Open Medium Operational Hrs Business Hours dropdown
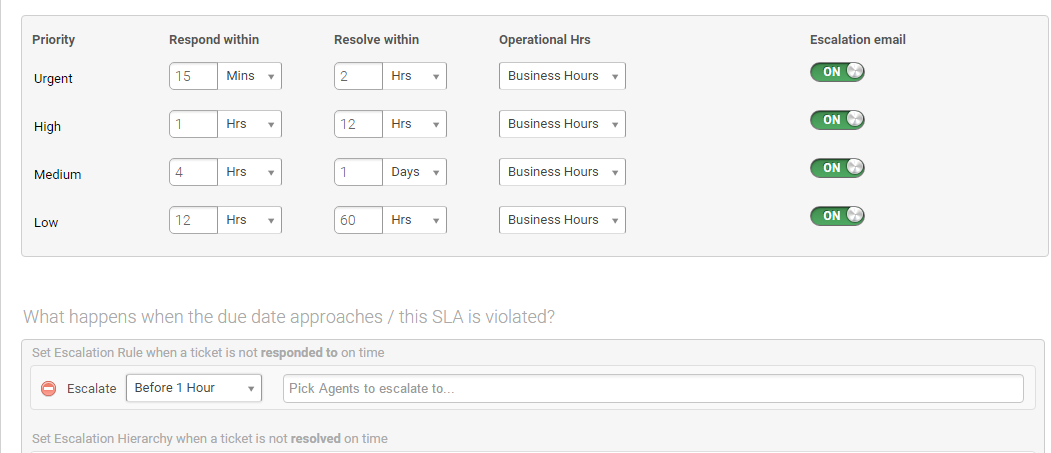This screenshot has width=1051, height=453. pyautogui.click(x=562, y=172)
